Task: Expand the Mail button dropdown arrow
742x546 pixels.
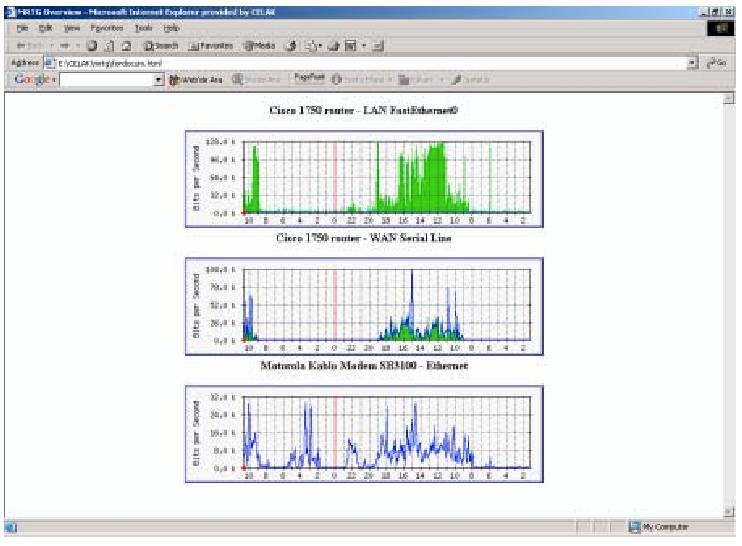Action: coord(320,46)
